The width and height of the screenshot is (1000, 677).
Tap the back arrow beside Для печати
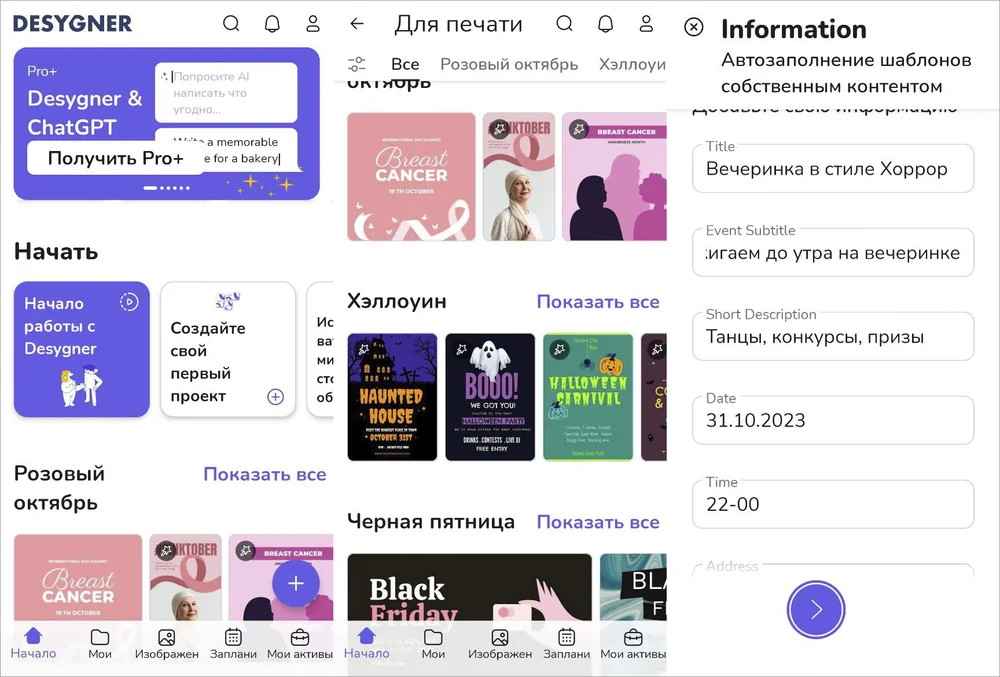tap(357, 24)
